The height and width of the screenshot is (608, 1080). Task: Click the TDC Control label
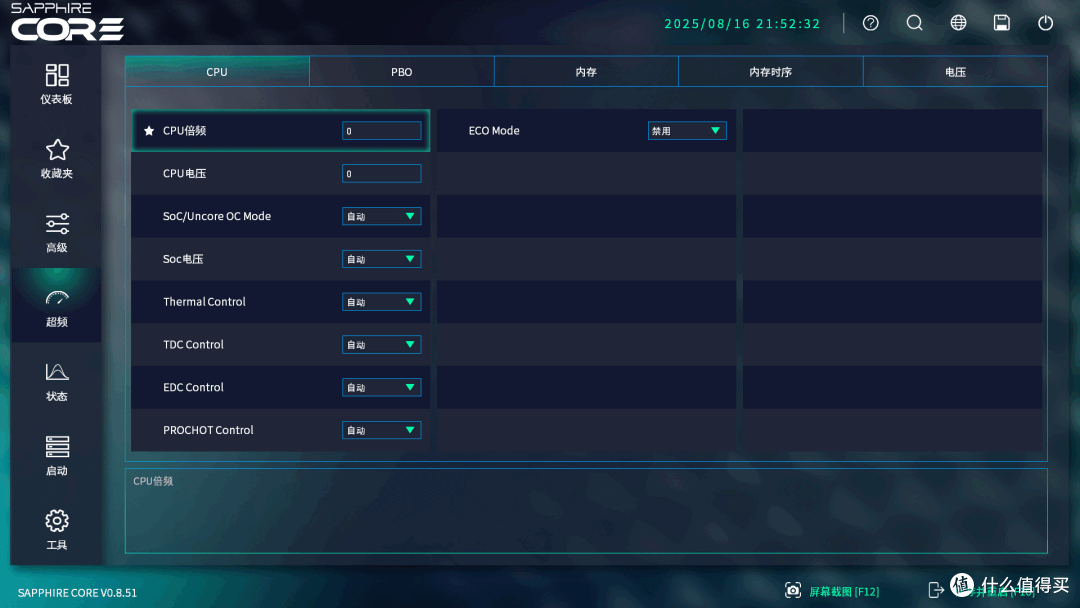coord(194,344)
